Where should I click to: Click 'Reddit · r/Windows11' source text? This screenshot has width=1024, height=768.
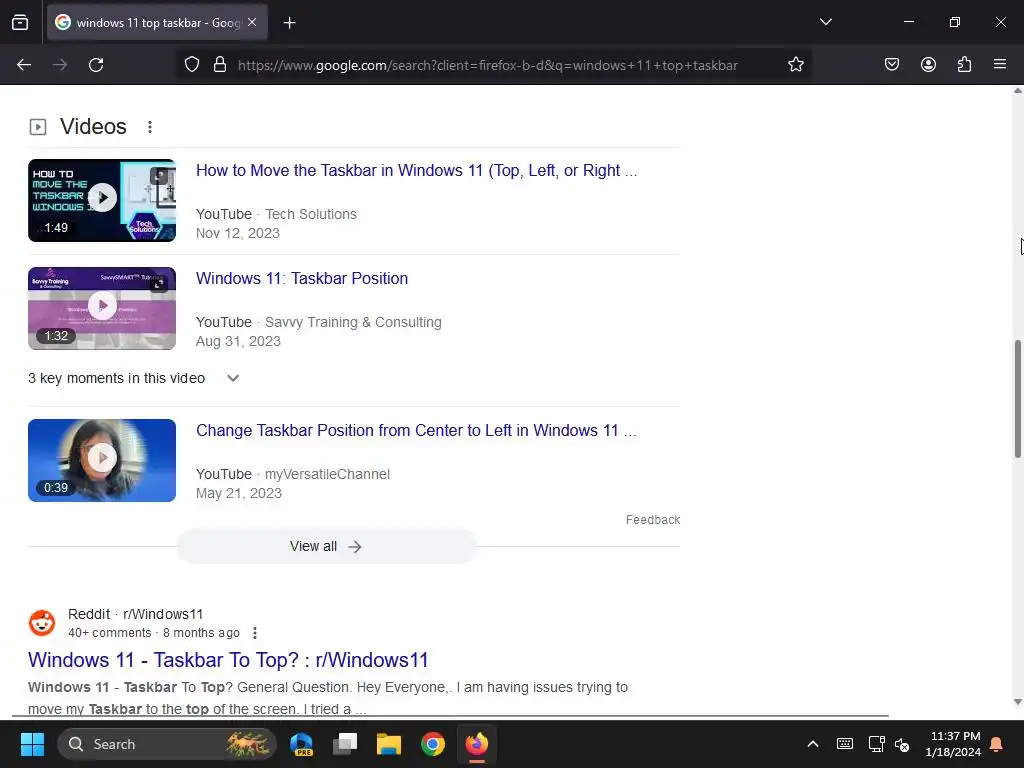(135, 614)
